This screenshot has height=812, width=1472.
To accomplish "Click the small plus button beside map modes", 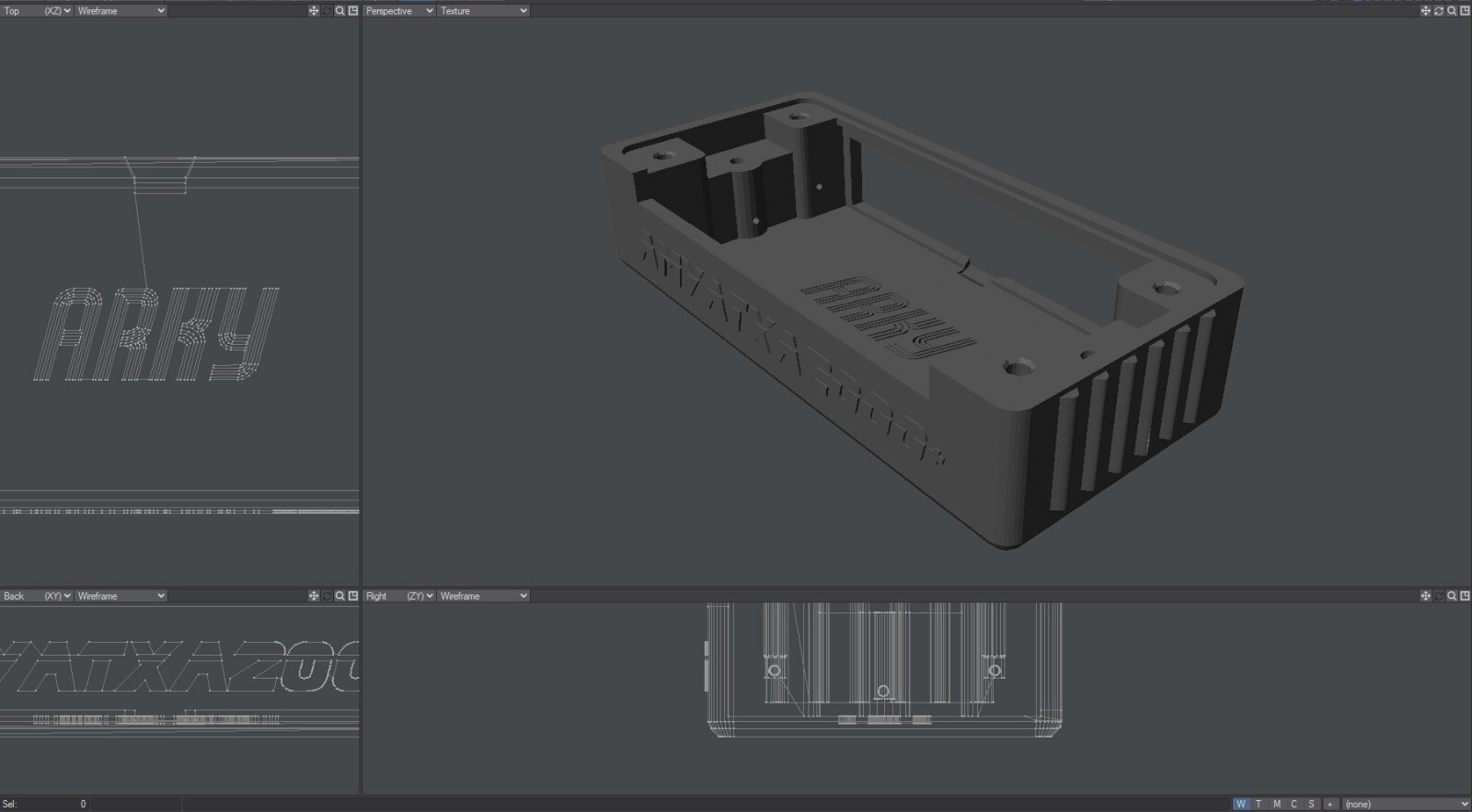I will (1329, 804).
